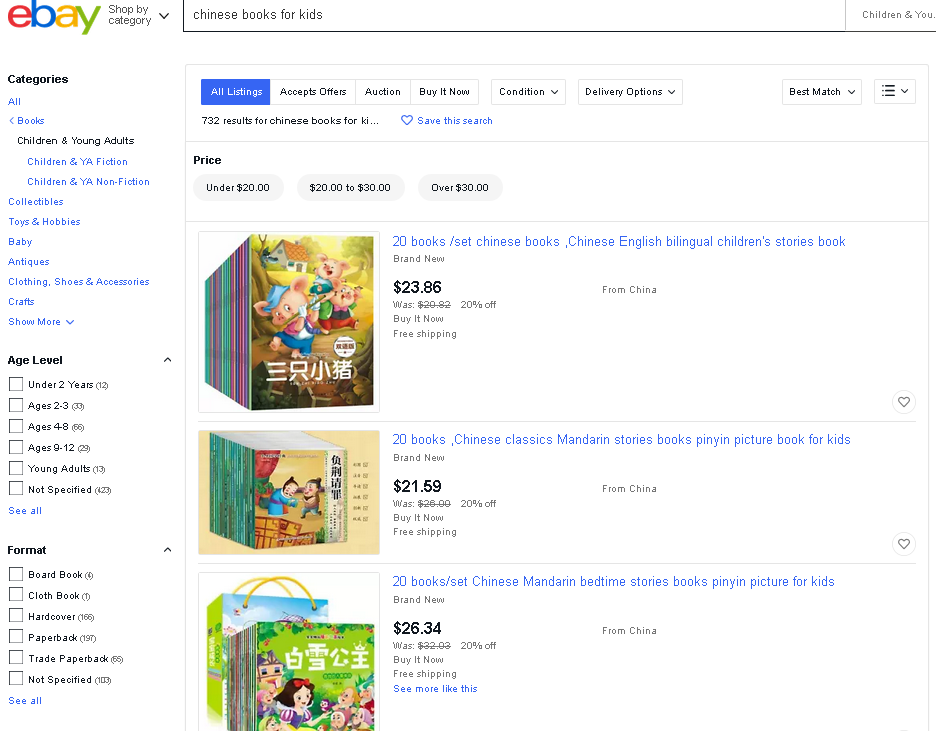Select the Buy It Now tab
Viewport: 936px width, 731px height.
click(444, 92)
